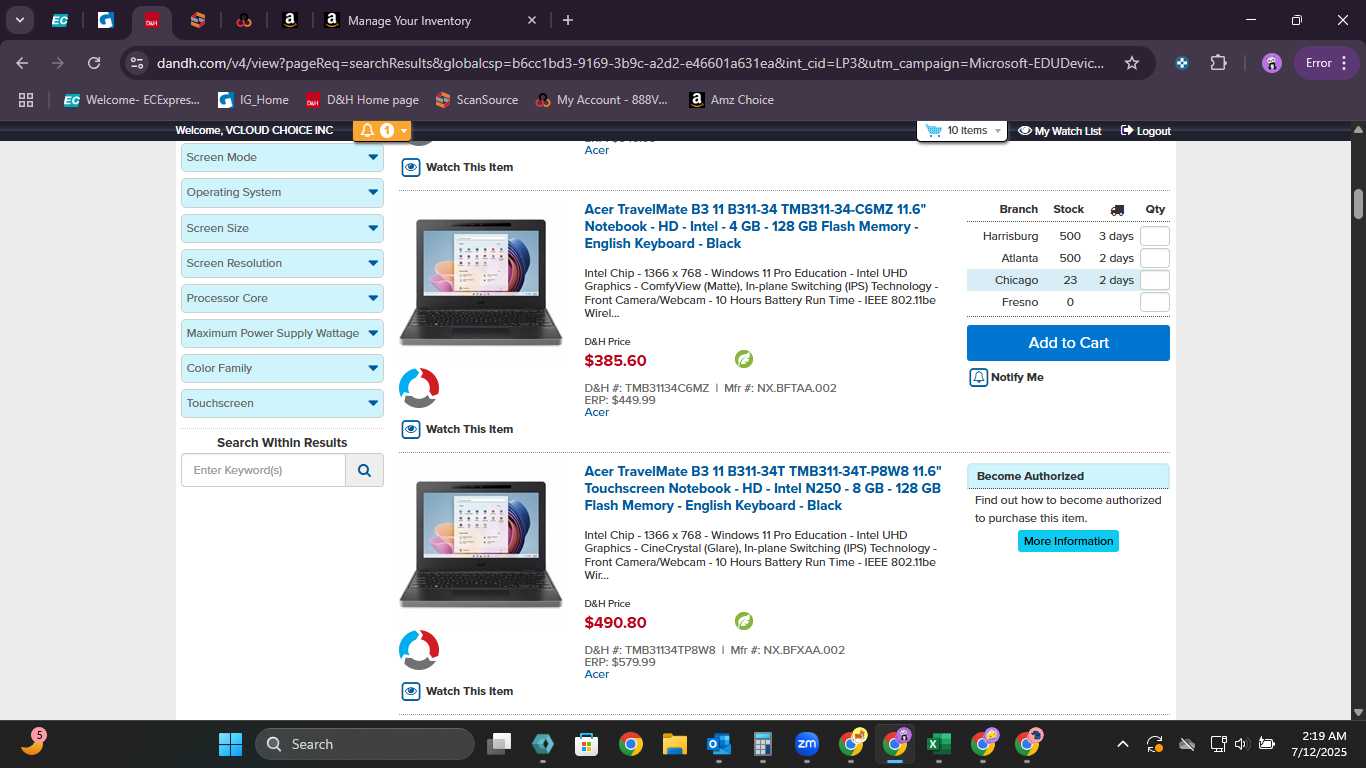Open the notification bell with badge 1
This screenshot has width=1366, height=768.
pos(382,130)
